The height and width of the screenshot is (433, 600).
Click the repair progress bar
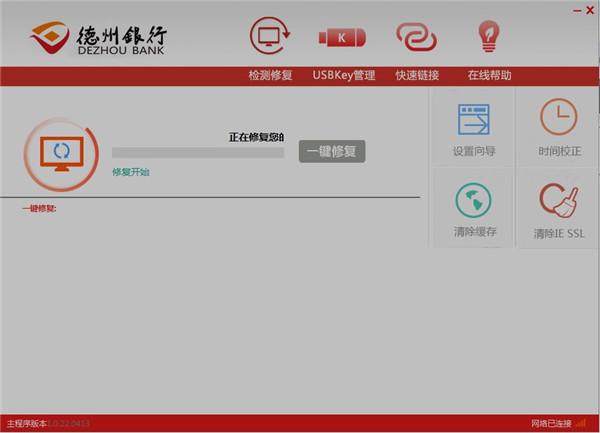[198, 153]
